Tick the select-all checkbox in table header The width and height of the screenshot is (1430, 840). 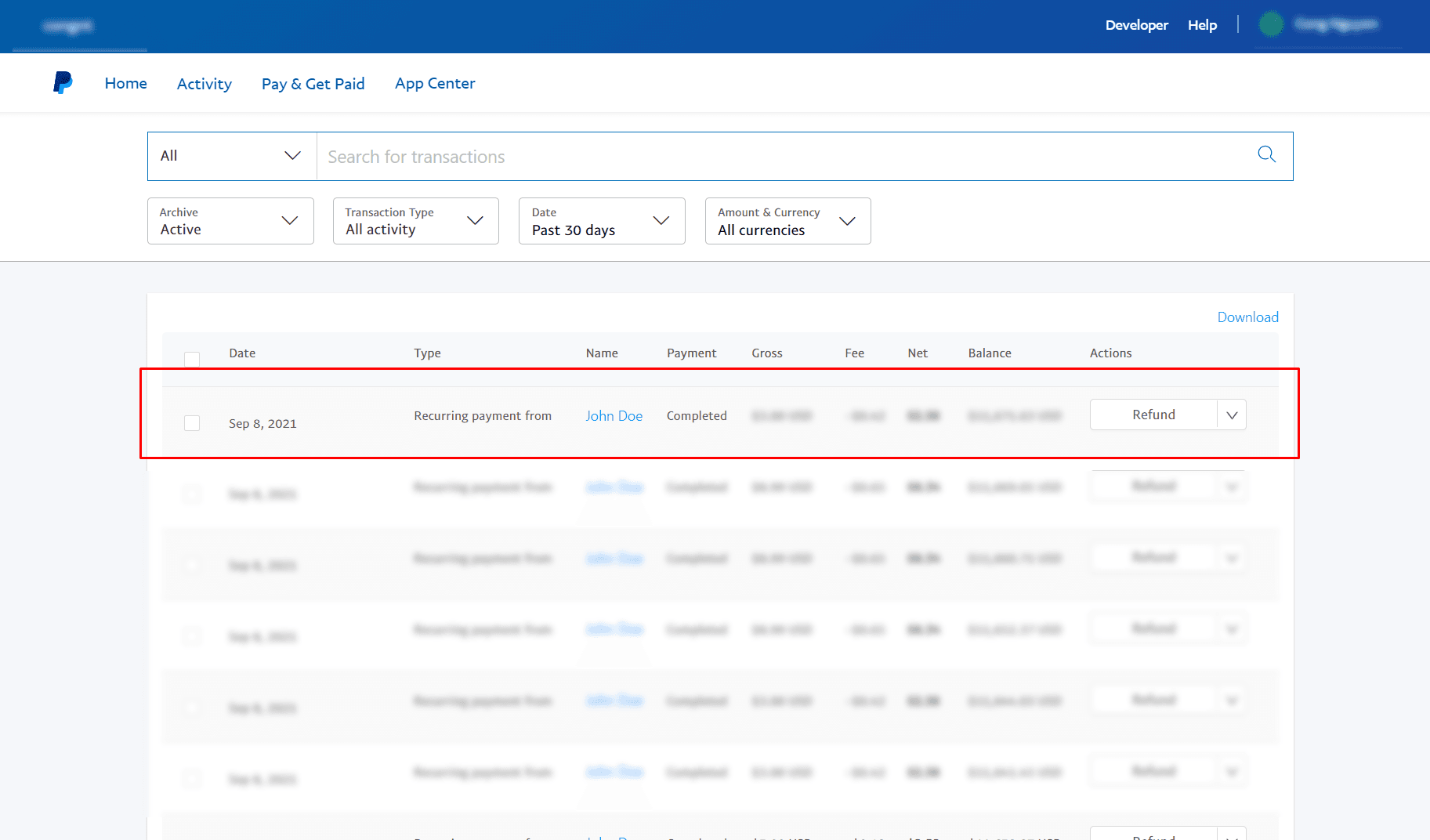(x=192, y=359)
